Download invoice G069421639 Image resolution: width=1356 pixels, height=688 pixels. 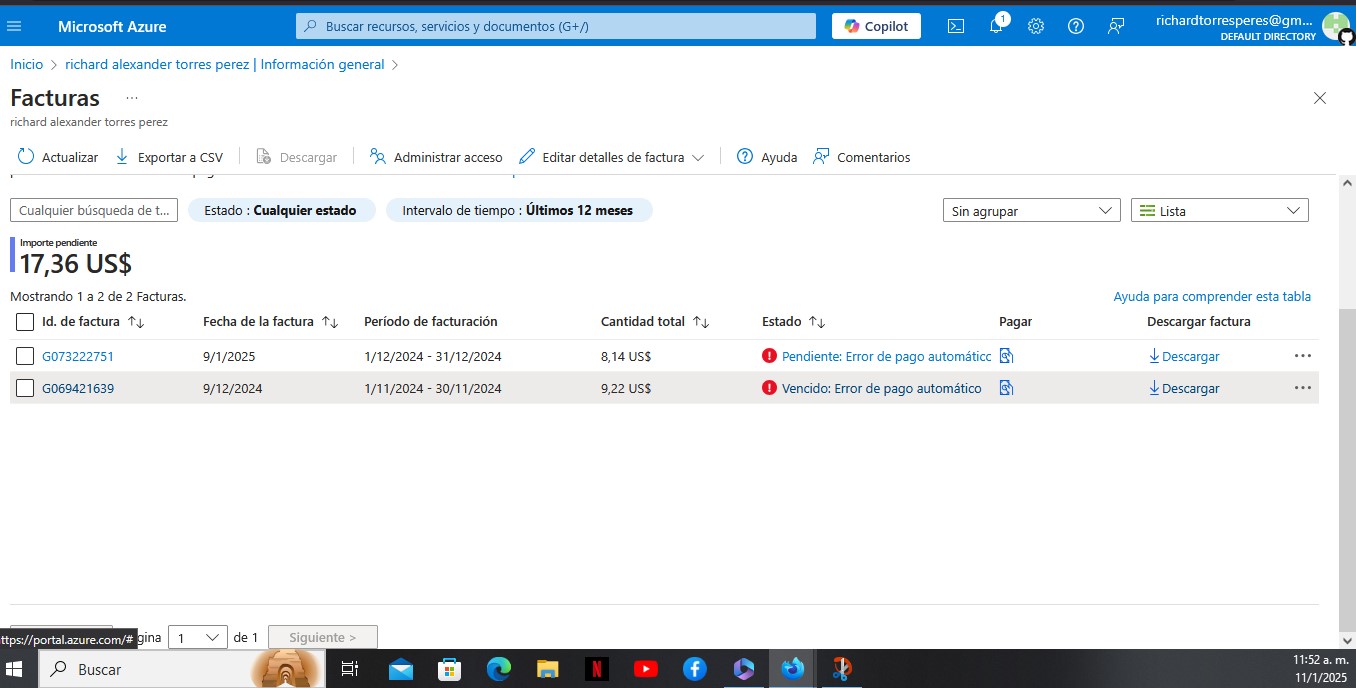pos(1184,388)
